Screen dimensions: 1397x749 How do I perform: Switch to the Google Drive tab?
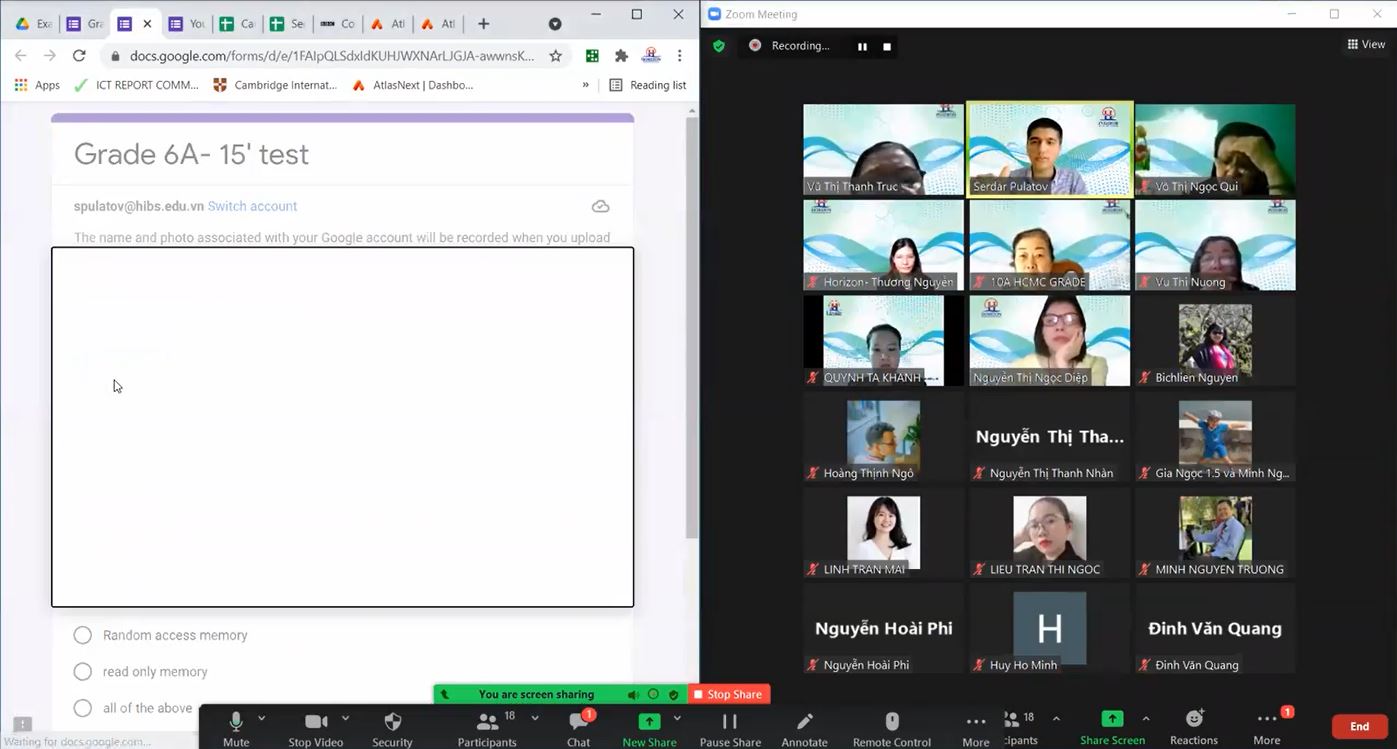click(33, 23)
